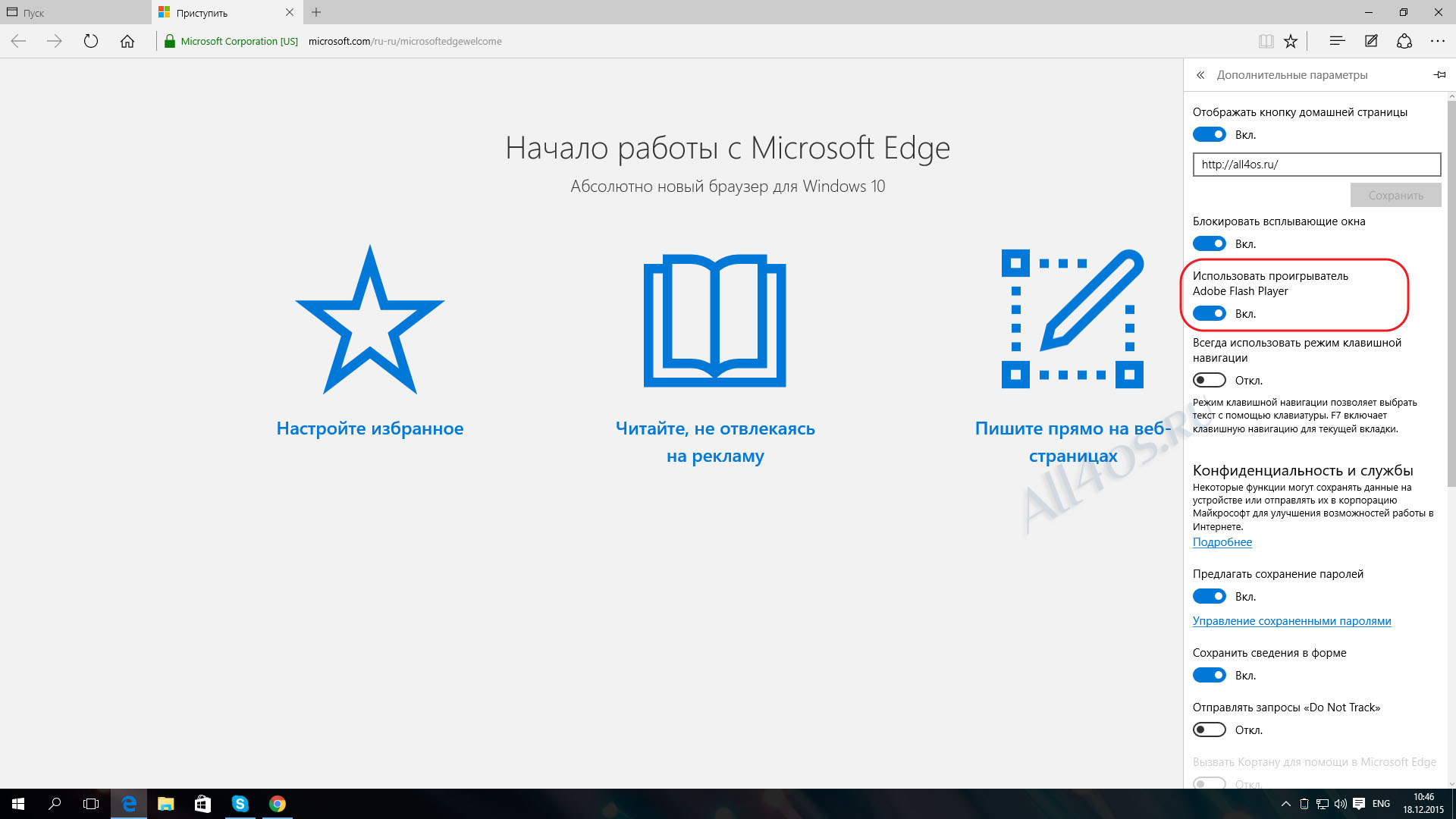Toggle save form entries switch
The height and width of the screenshot is (819, 1456).
(1209, 676)
